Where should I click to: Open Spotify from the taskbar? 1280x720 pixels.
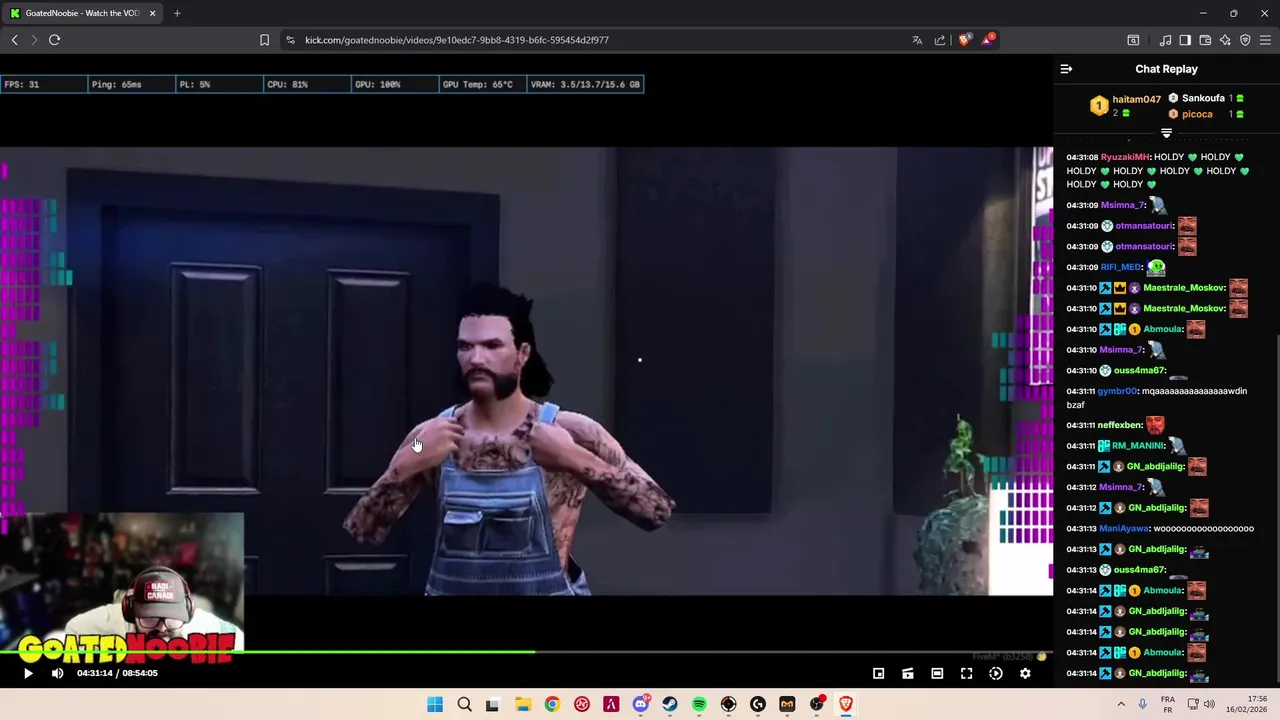699,704
